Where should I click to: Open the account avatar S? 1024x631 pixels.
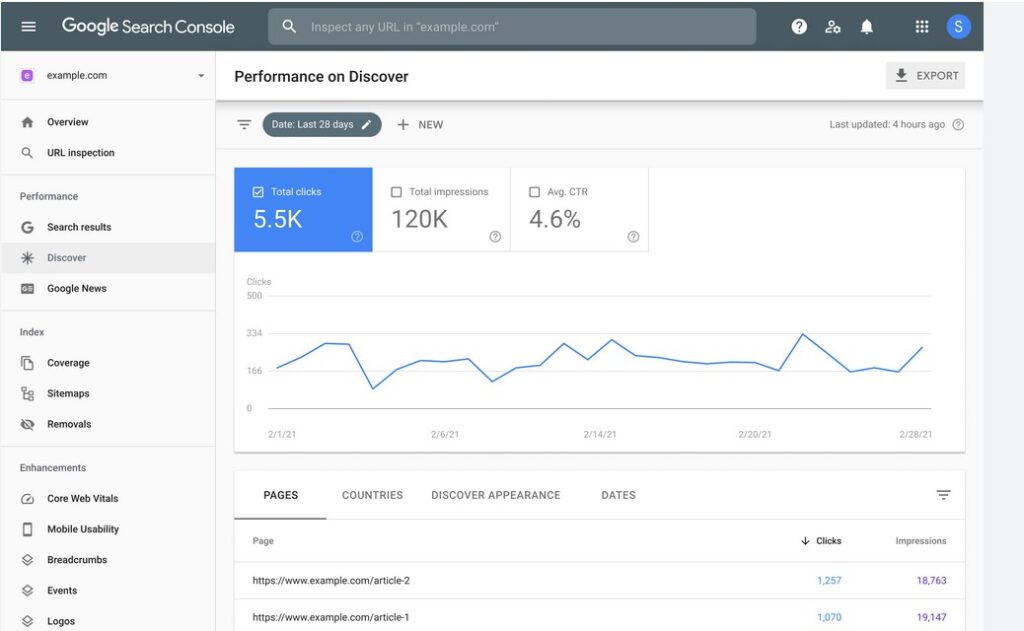click(x=958, y=27)
